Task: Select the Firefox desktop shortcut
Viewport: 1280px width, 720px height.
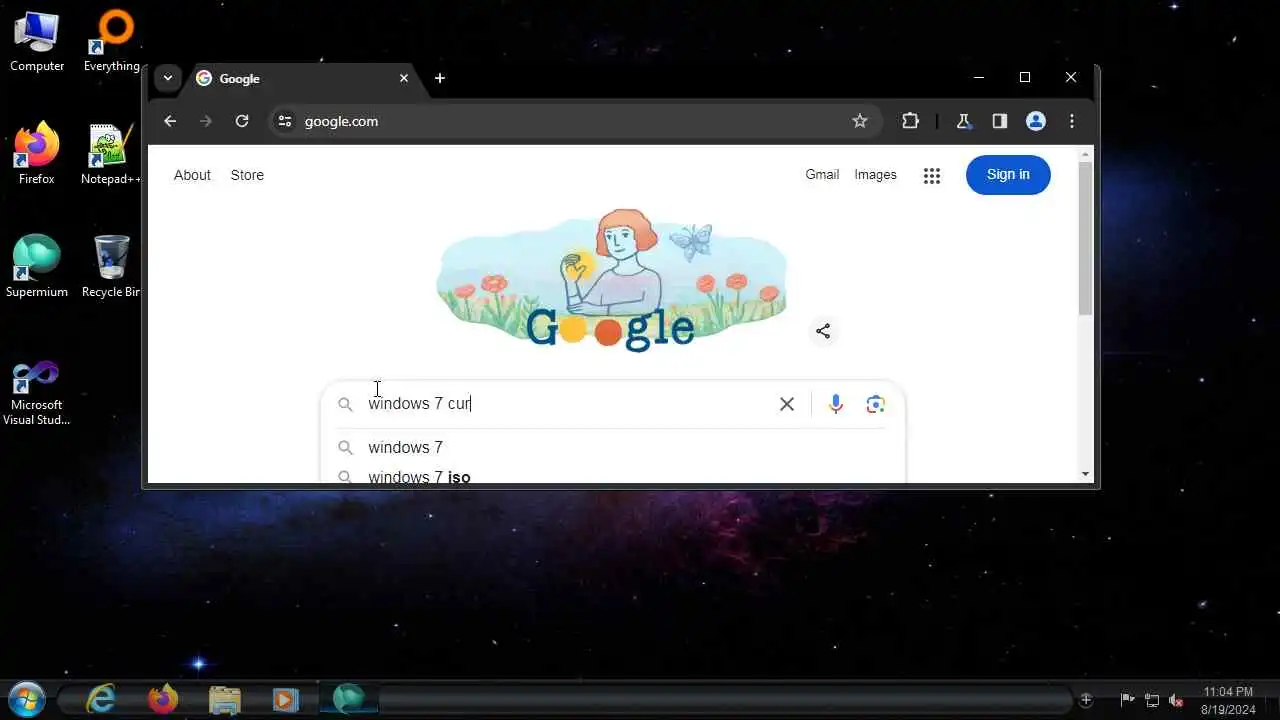Action: click(37, 153)
